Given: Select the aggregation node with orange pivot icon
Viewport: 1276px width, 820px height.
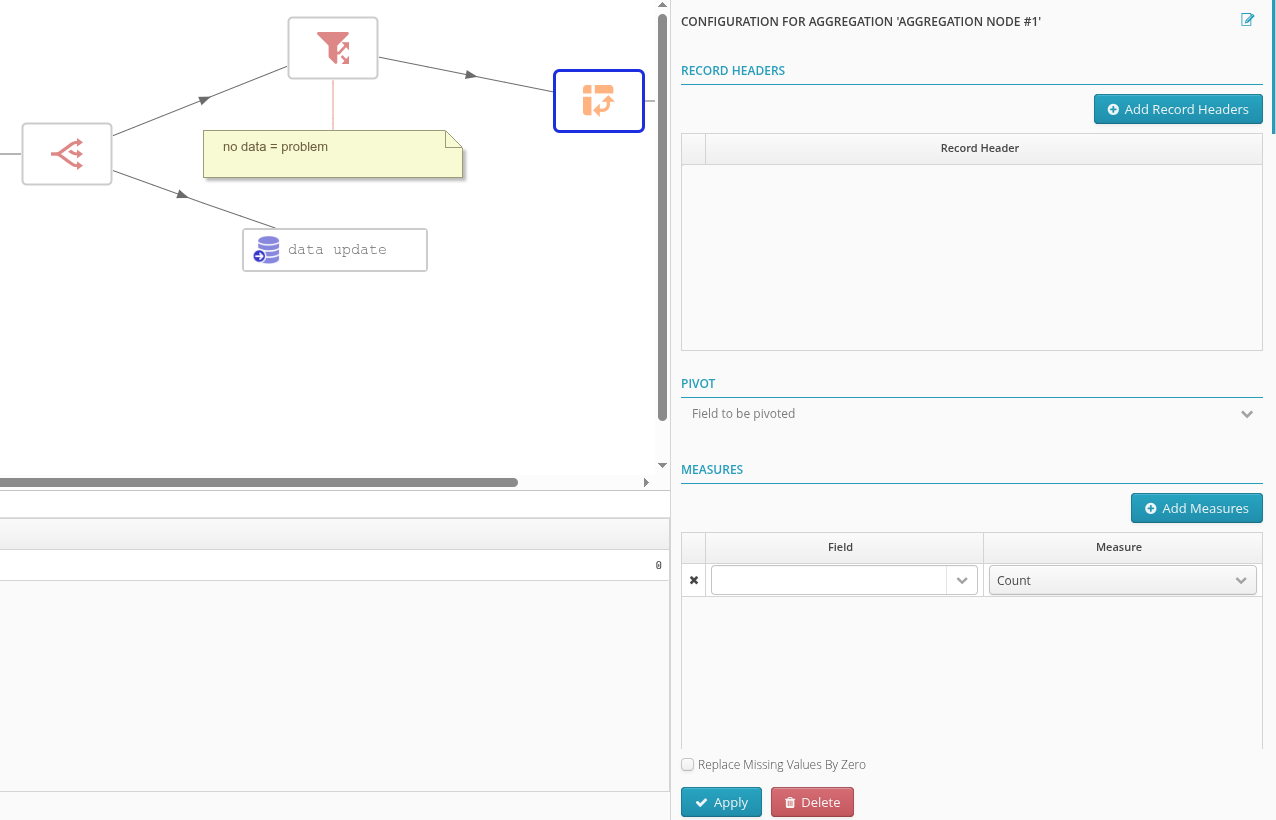Looking at the screenshot, I should [x=599, y=101].
